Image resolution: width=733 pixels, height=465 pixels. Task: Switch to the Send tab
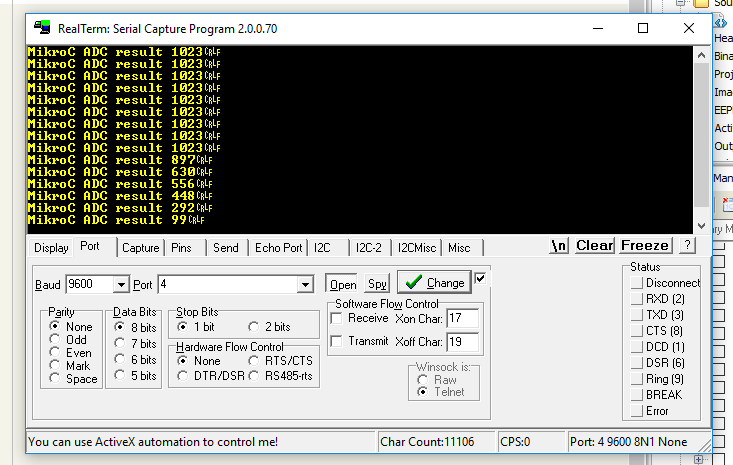(x=226, y=248)
